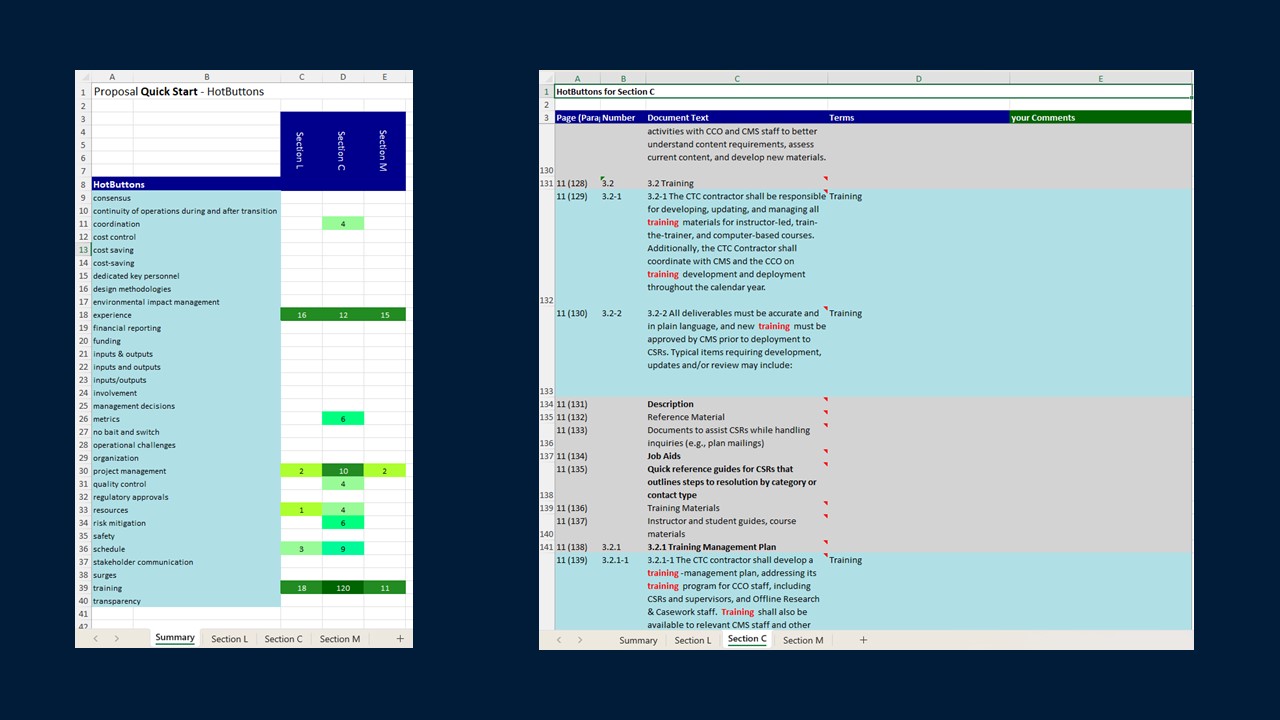Image resolution: width=1280 pixels, height=720 pixels.
Task: Click value 6 in the metrics row
Action: 343,419
